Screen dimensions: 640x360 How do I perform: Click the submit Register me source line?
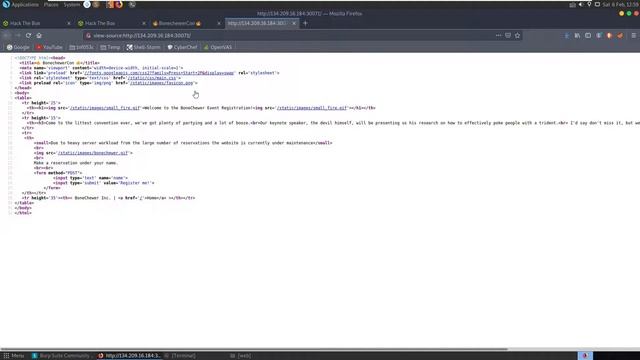point(104,183)
